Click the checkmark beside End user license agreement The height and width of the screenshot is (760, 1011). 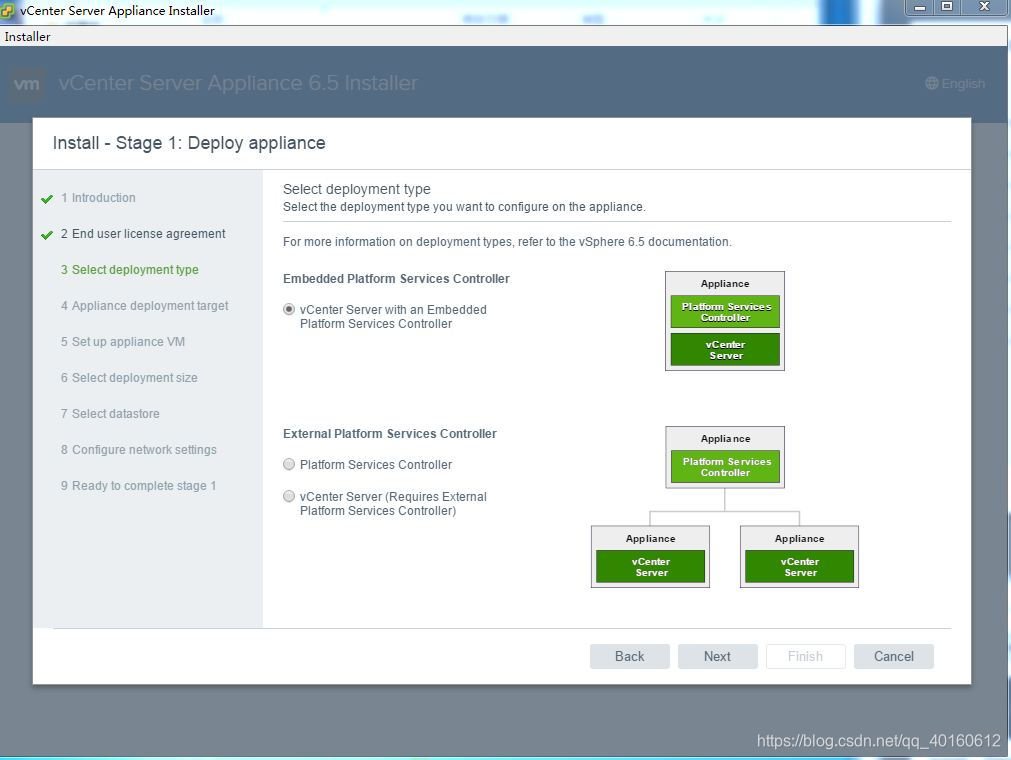pyautogui.click(x=46, y=235)
